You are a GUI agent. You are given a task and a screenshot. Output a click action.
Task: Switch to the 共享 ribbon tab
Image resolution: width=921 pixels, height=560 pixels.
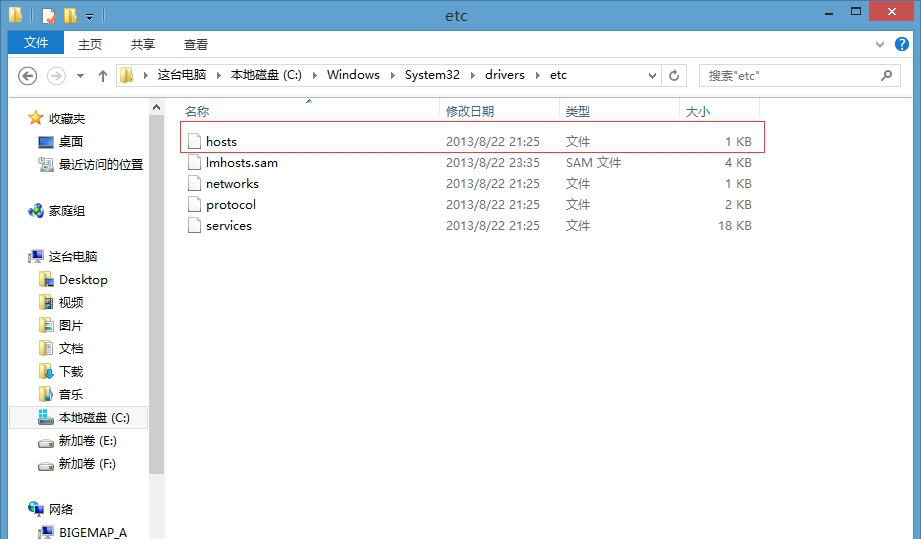click(143, 44)
